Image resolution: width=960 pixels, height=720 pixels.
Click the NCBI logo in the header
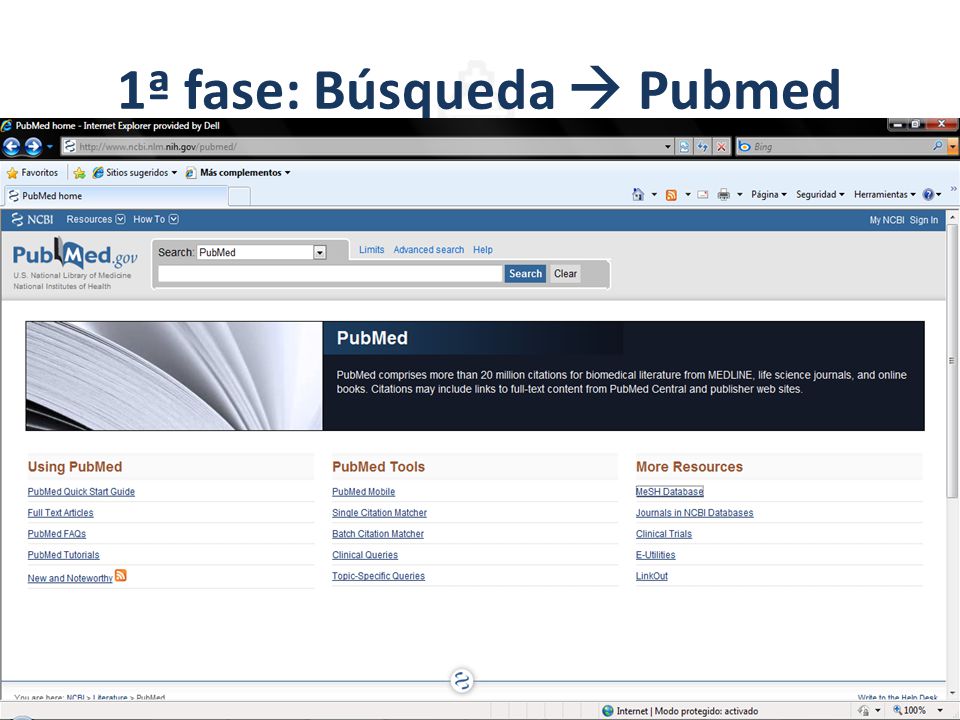click(32, 219)
